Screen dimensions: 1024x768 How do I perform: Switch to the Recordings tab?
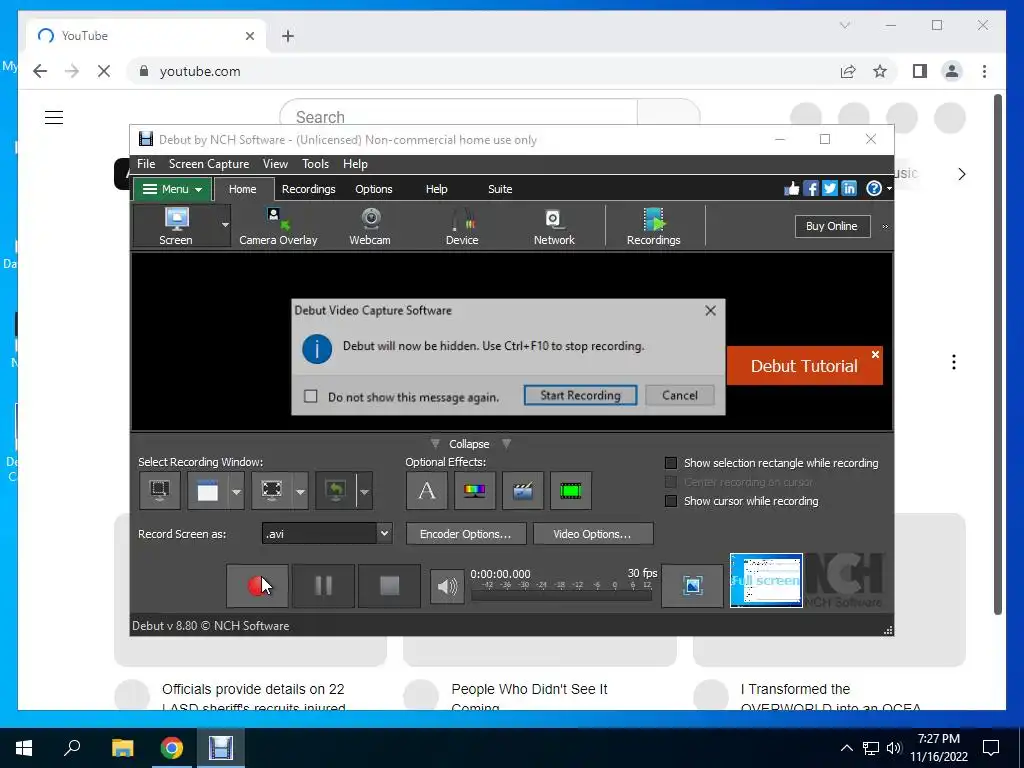308,189
